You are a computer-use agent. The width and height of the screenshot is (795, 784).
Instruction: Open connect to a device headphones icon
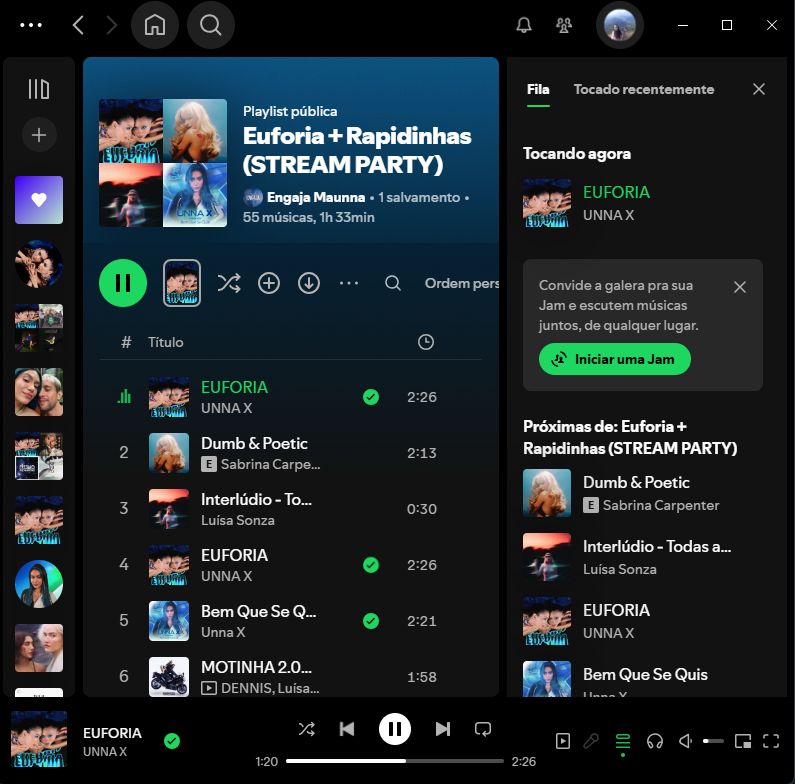point(655,741)
